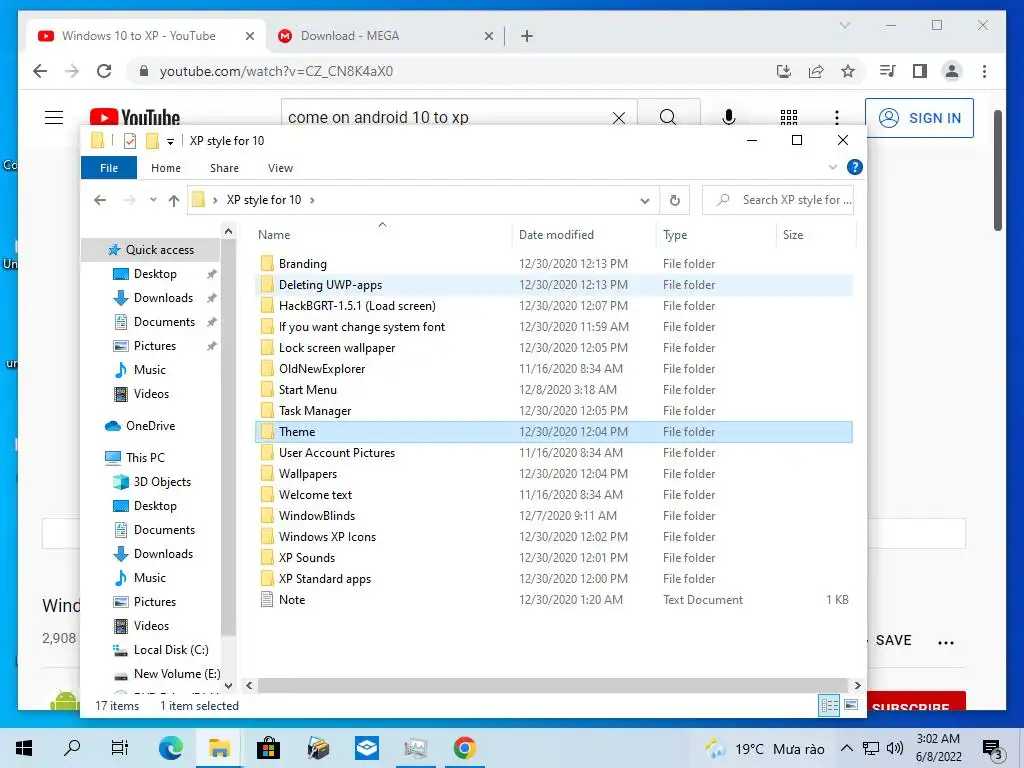Click Explorer horizontal scrollbar
Image resolution: width=1024 pixels, height=768 pixels.
pos(552,685)
